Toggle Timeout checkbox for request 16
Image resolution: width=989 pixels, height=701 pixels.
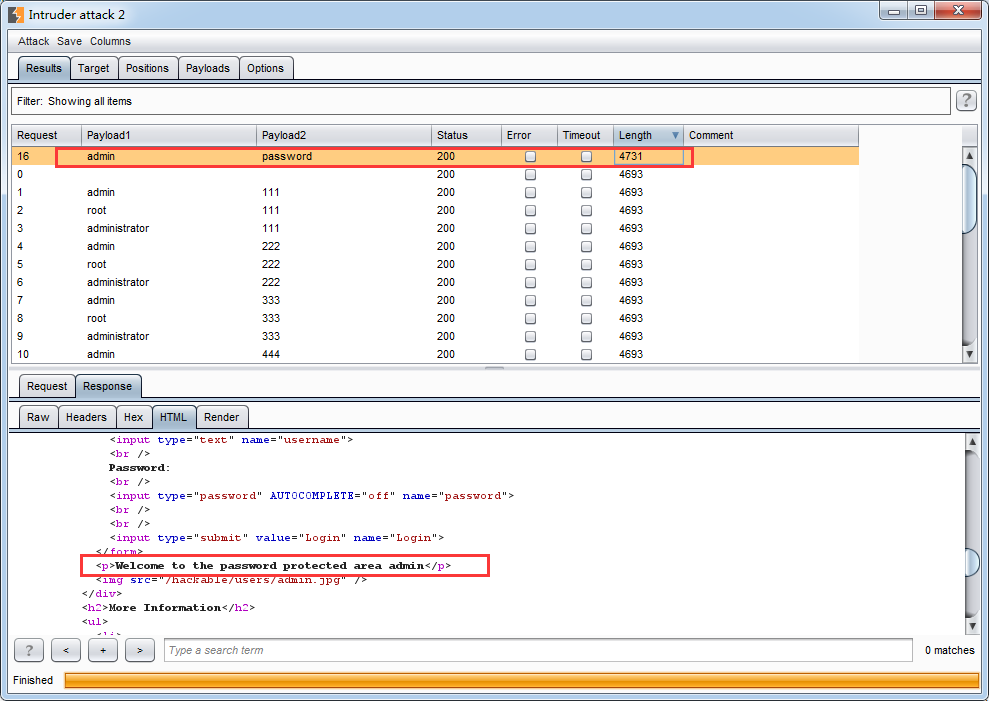[x=586, y=157]
